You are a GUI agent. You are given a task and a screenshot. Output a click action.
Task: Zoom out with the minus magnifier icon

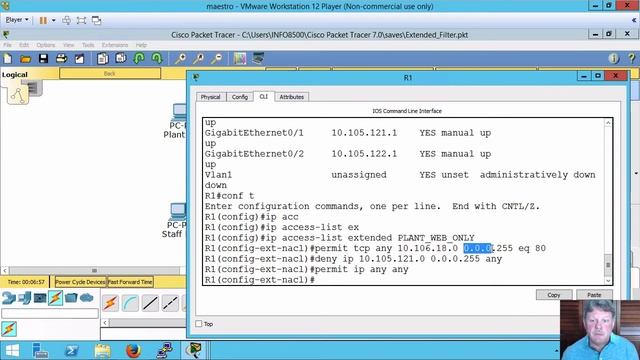216,59
